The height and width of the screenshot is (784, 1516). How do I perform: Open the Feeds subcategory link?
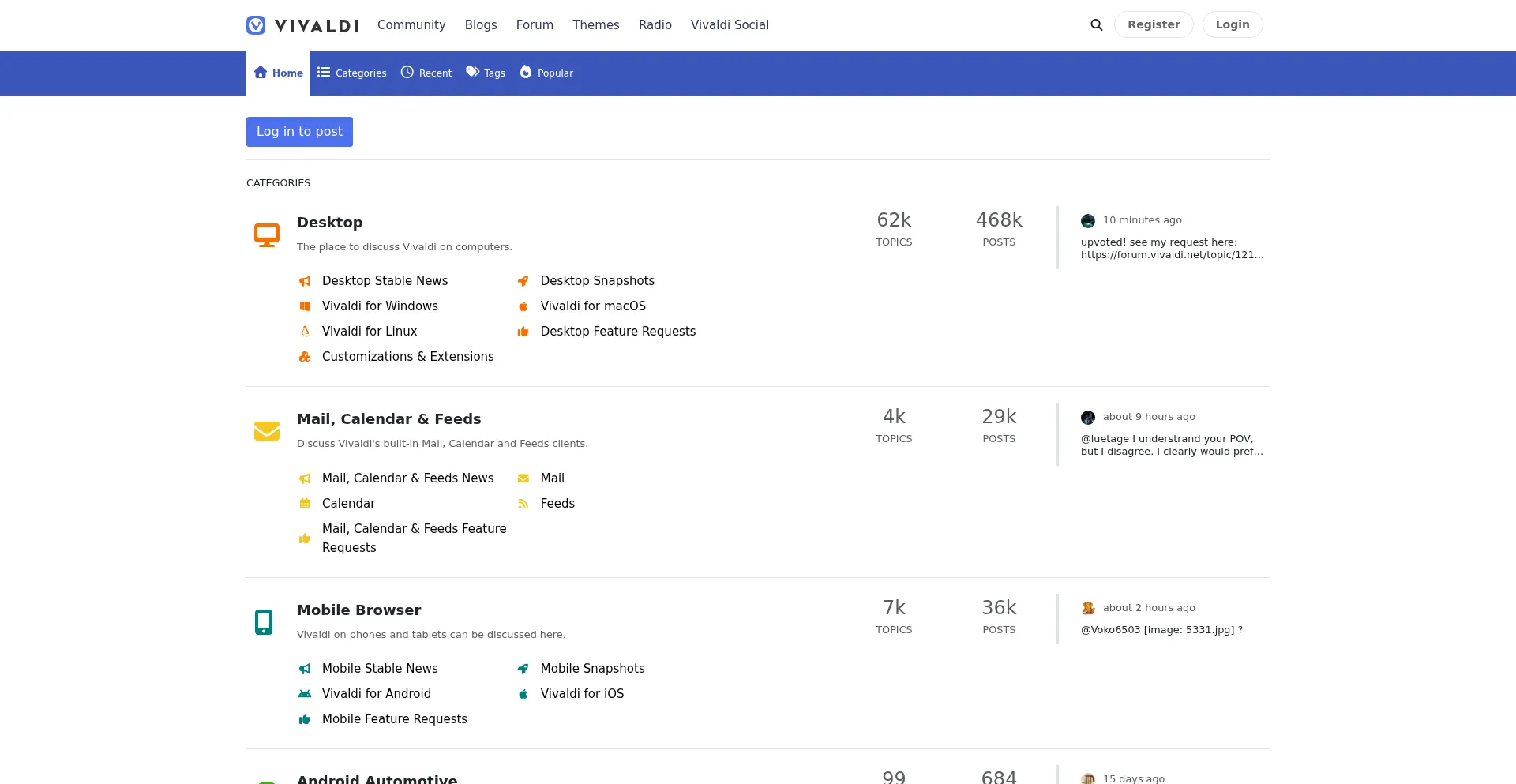(x=557, y=504)
